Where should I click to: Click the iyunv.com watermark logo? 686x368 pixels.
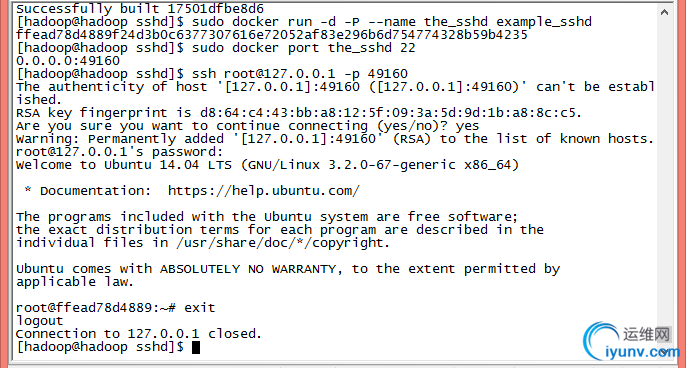coord(632,341)
